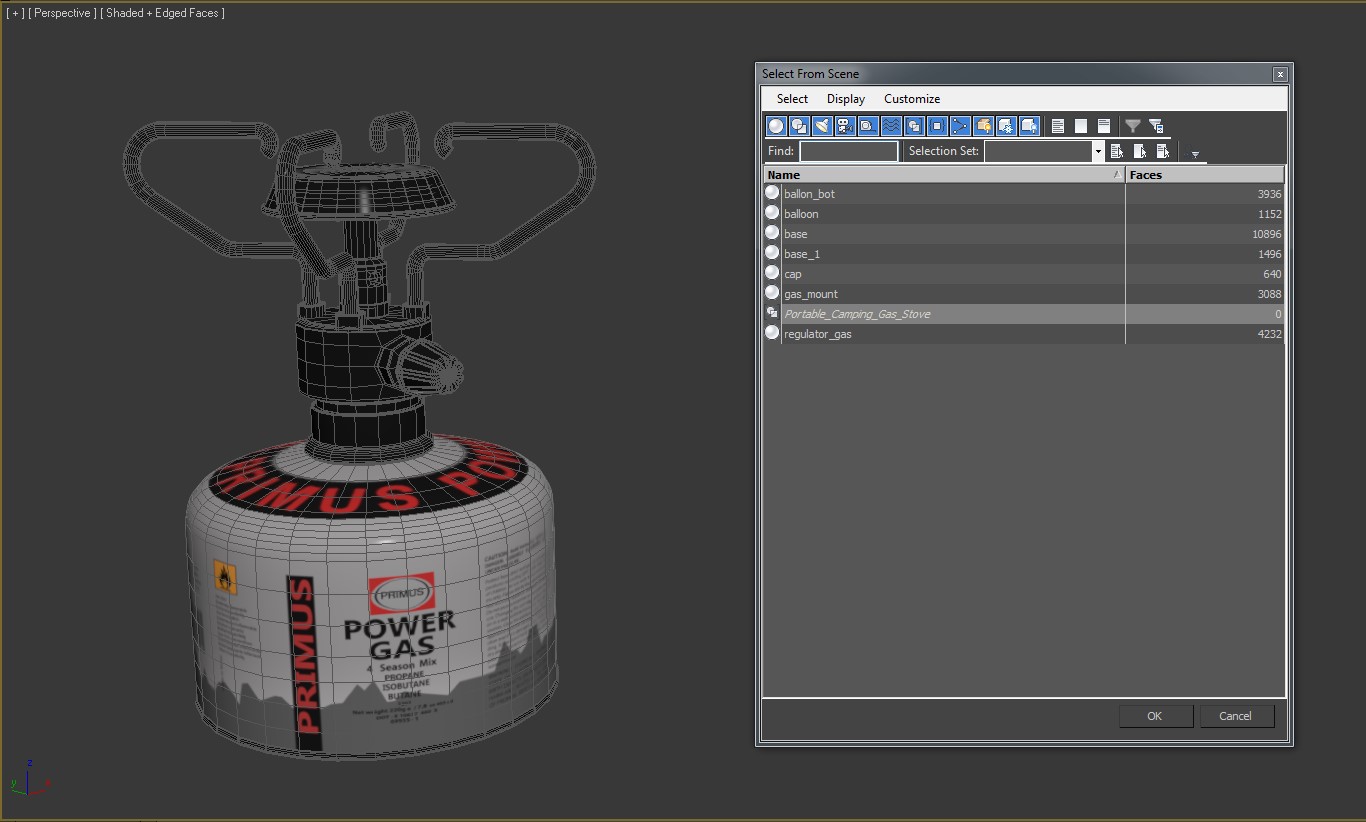1366x822 pixels.
Task: Toggle Display Lights filter icon
Action: coord(822,126)
